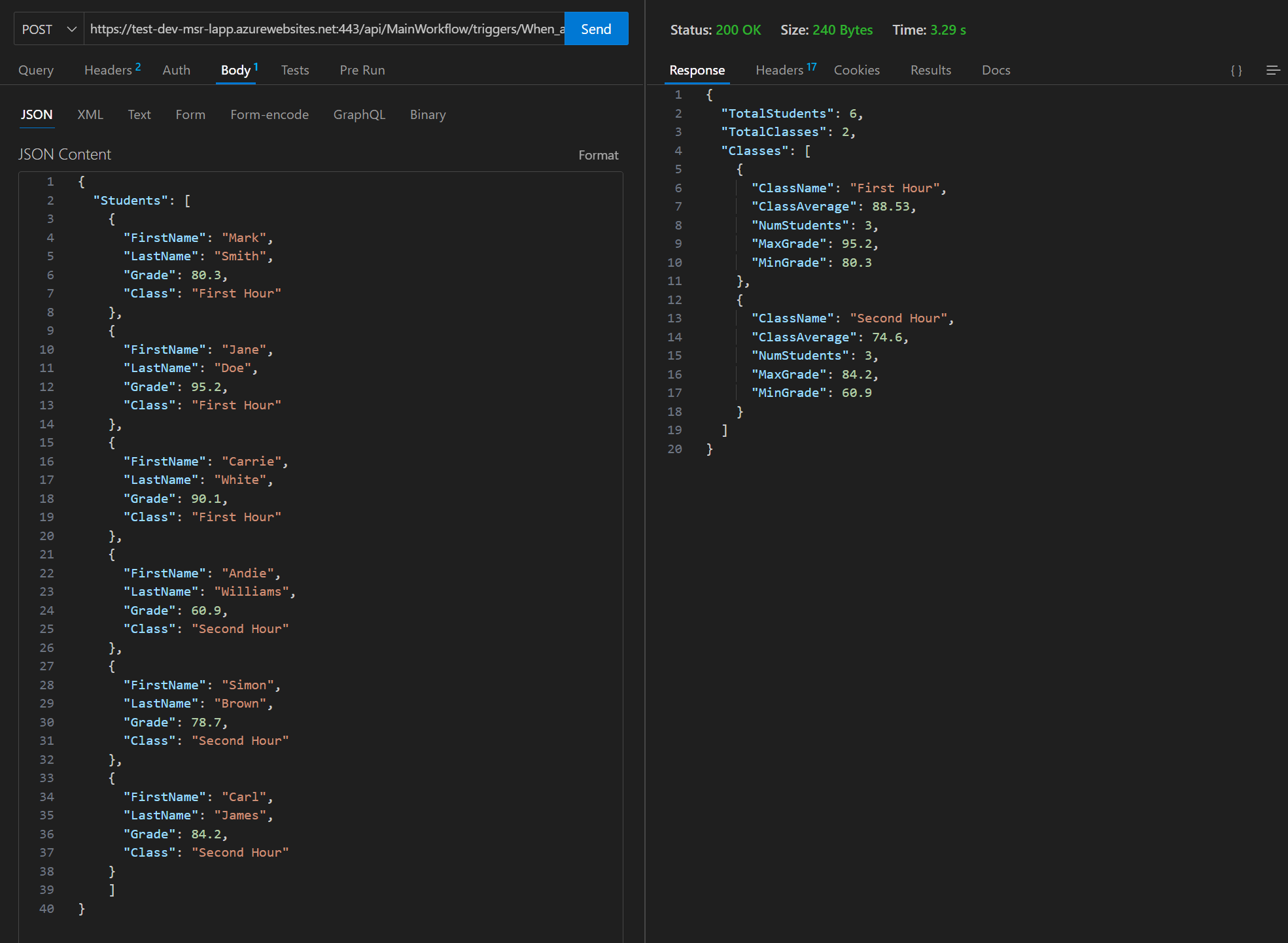This screenshot has height=943, width=1288.
Task: Select the Binary body type
Action: 427,114
